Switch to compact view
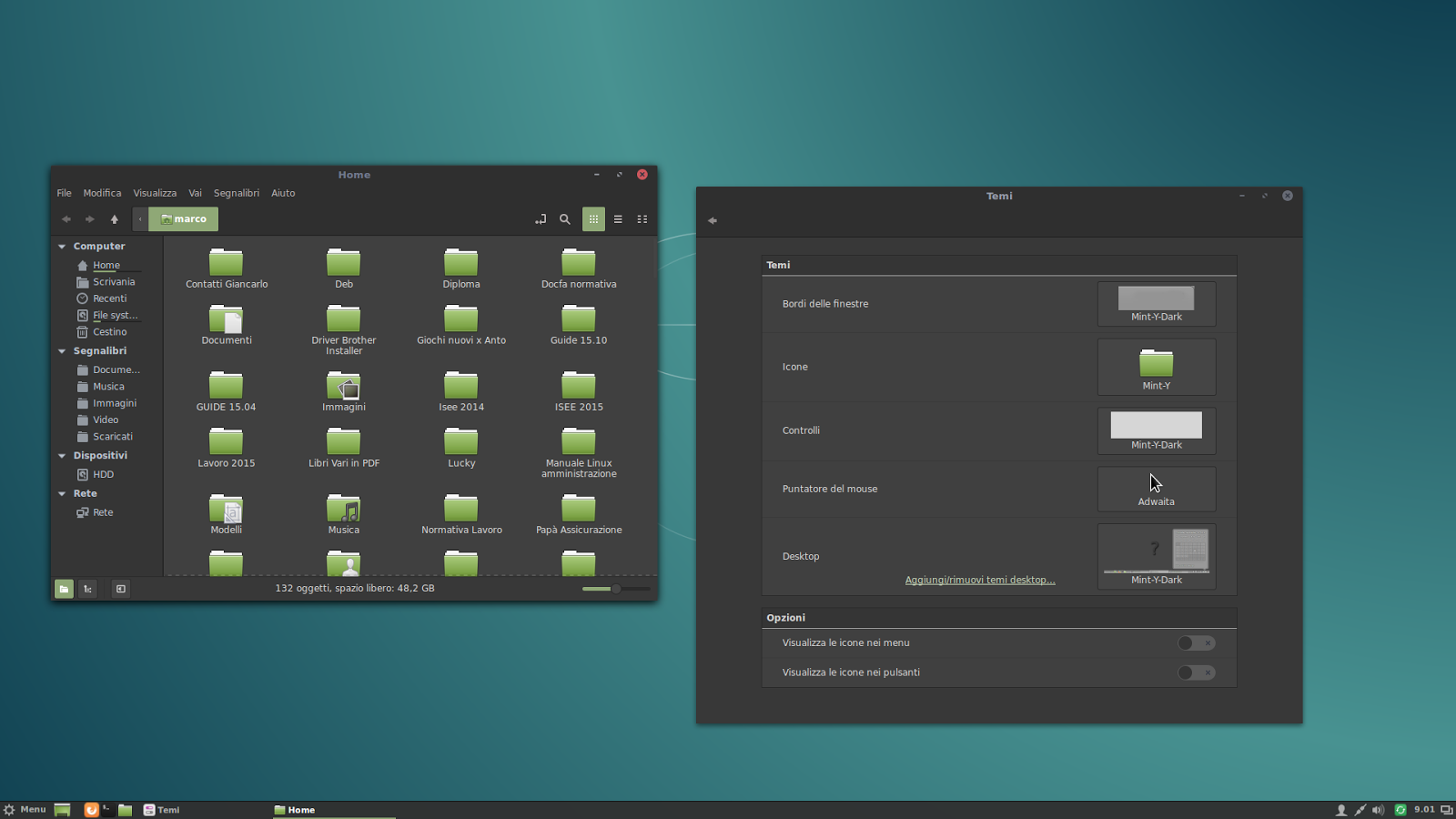 pyautogui.click(x=642, y=219)
